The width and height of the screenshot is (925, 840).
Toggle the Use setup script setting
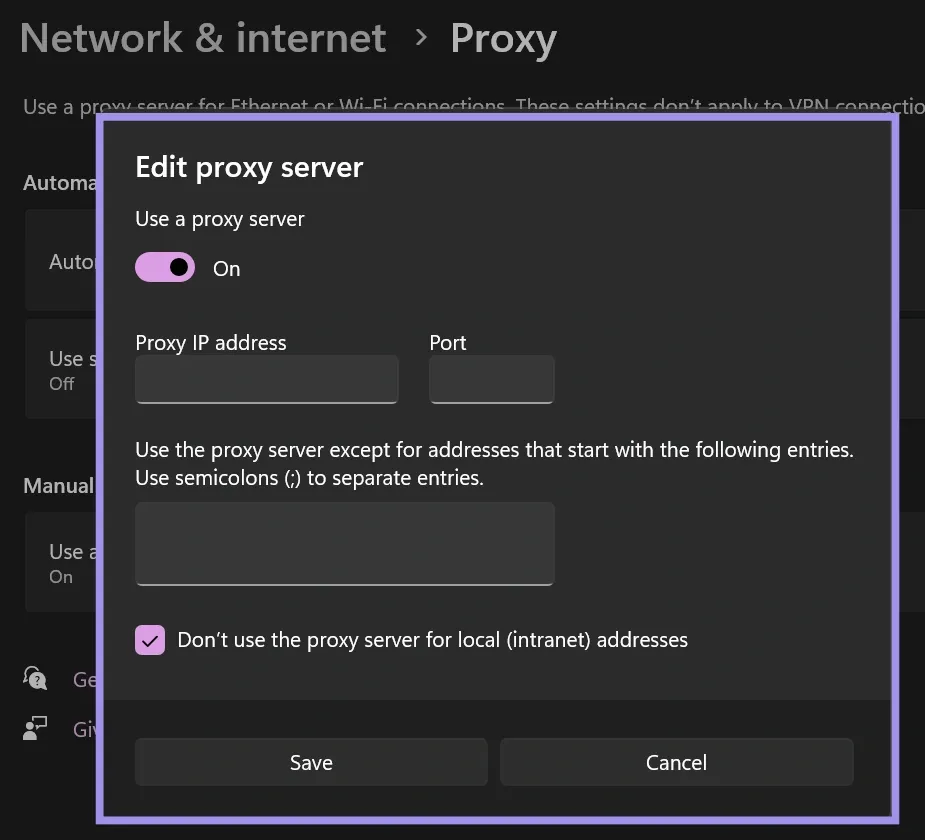click(62, 369)
